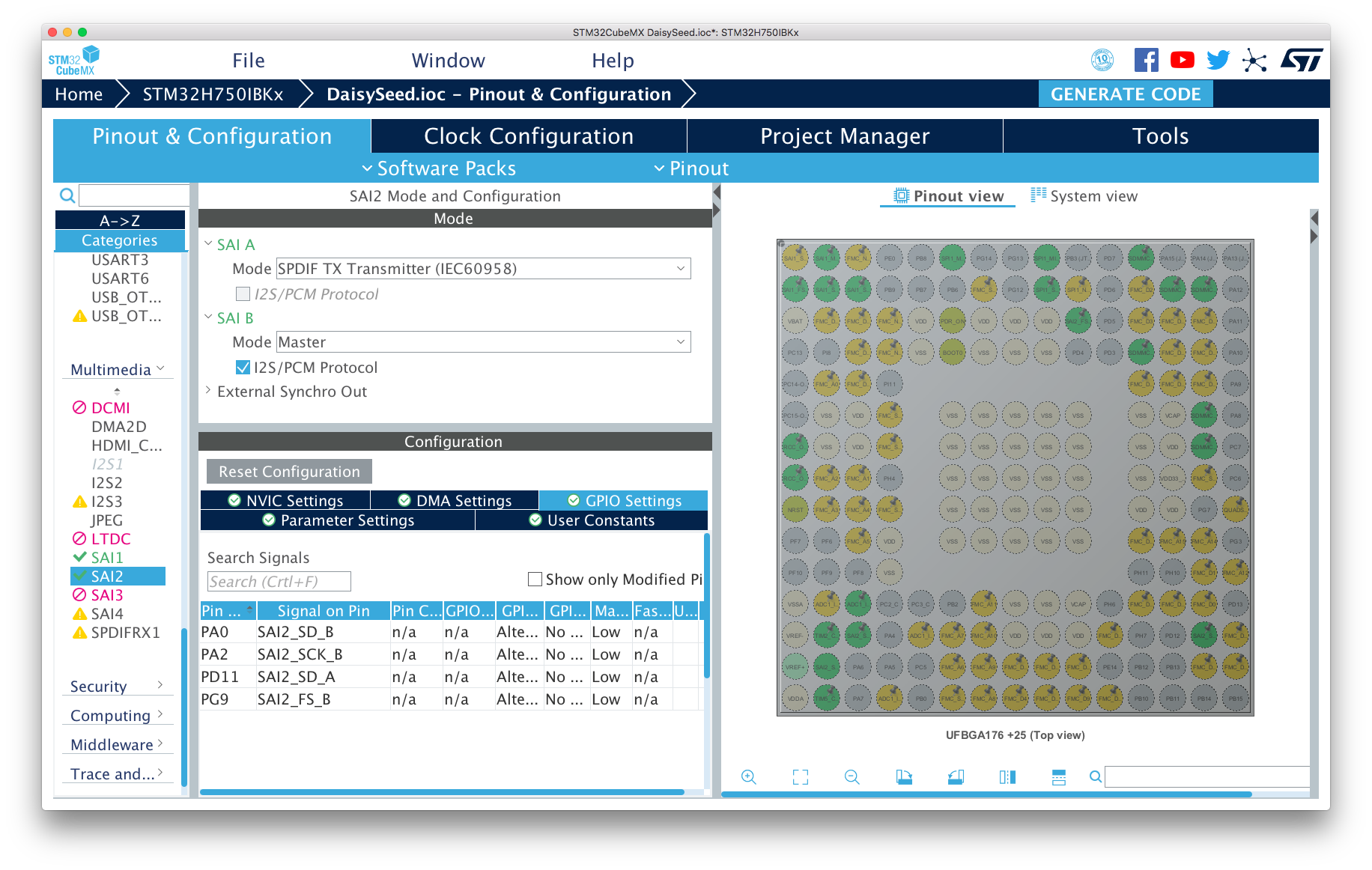Image resolution: width=1372 pixels, height=870 pixels.
Task: Open the DMA Settings tab
Action: (455, 500)
